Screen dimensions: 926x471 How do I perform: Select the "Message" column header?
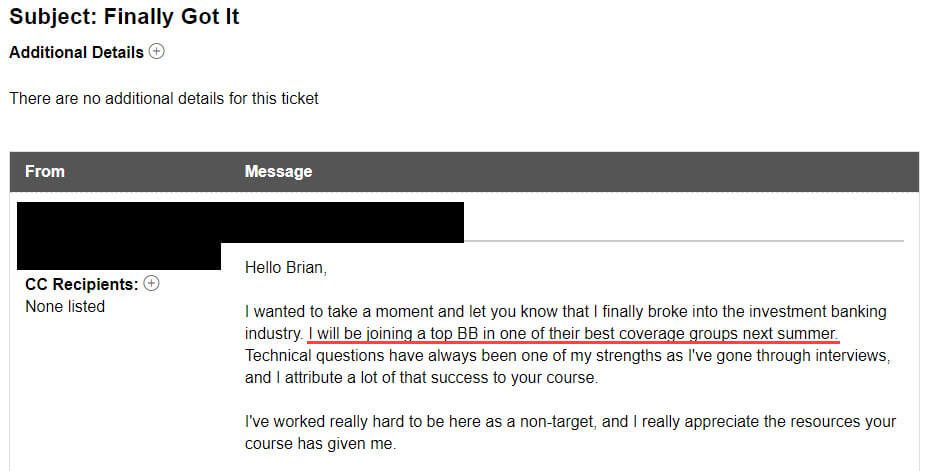click(278, 171)
